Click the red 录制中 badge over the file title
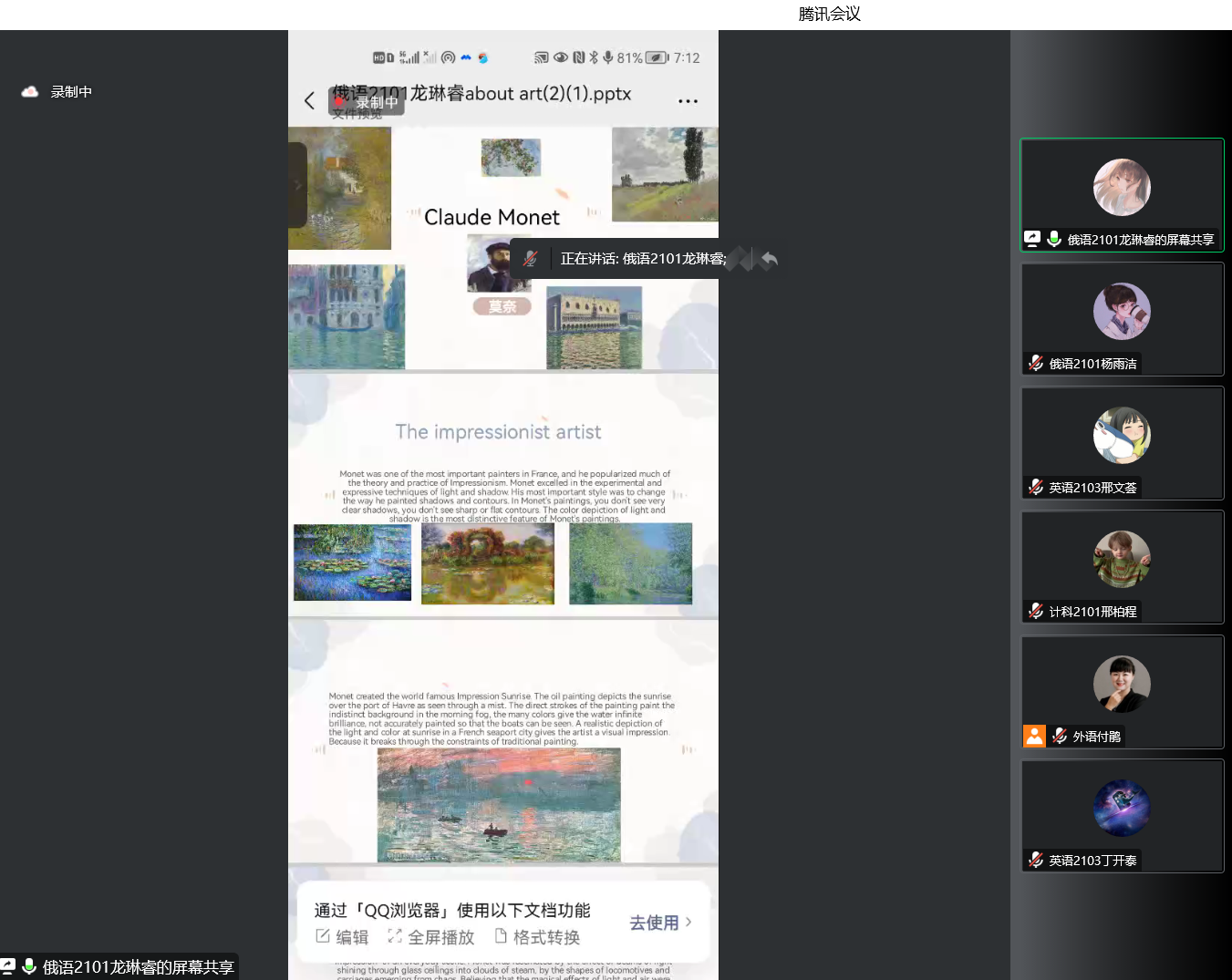 click(x=366, y=102)
